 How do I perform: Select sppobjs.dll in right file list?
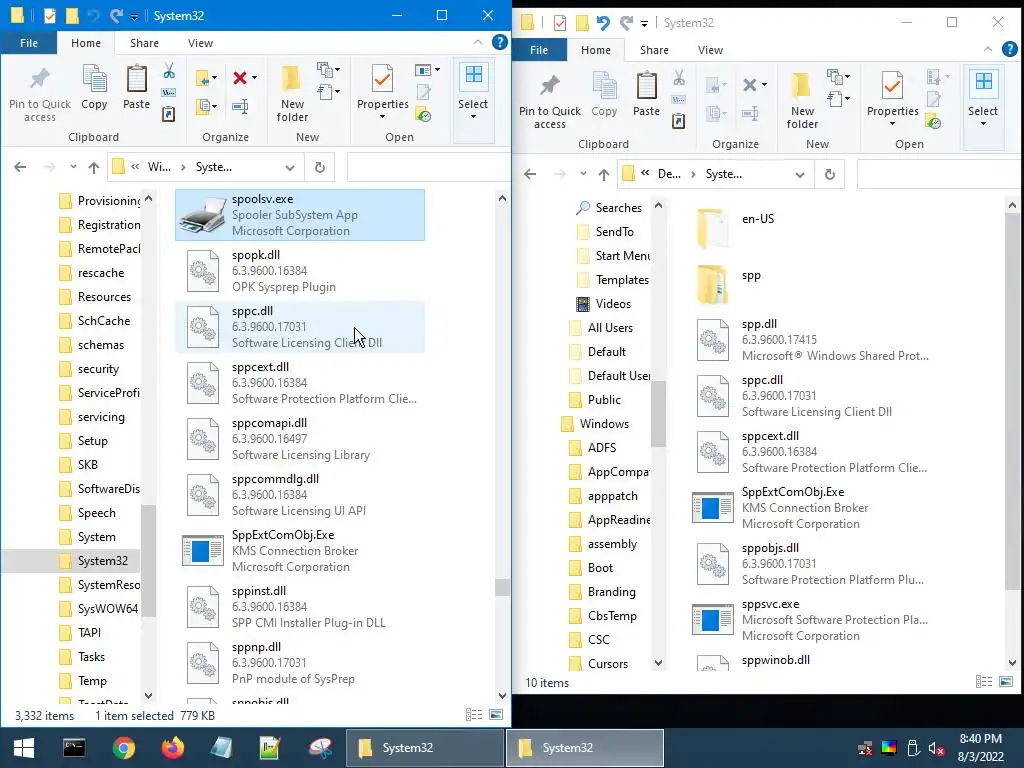810,564
